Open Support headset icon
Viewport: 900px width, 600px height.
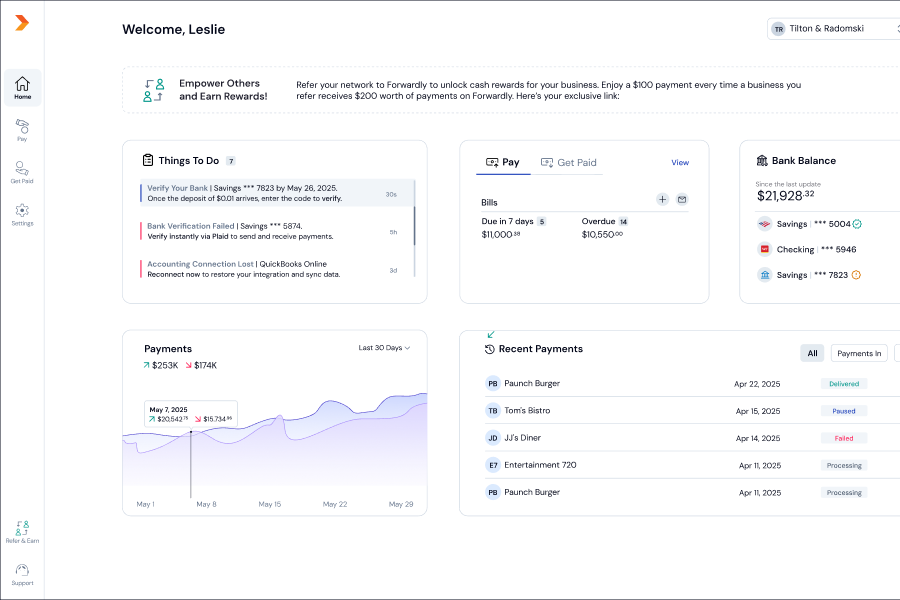pyautogui.click(x=22, y=573)
